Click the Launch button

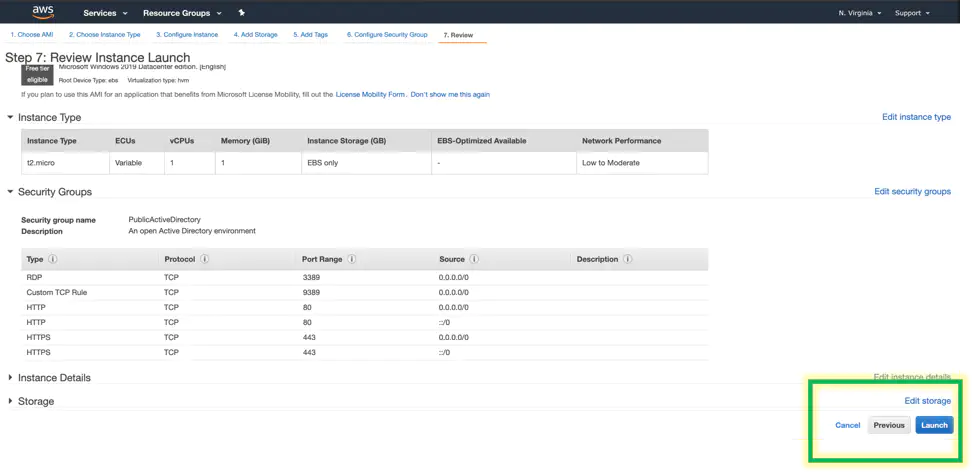coord(934,425)
